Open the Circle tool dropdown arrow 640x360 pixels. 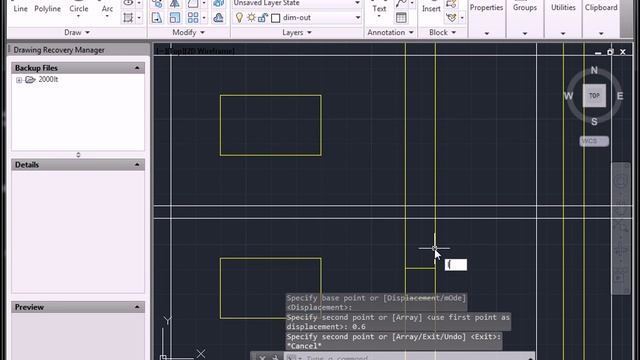pyautogui.click(x=78, y=17)
